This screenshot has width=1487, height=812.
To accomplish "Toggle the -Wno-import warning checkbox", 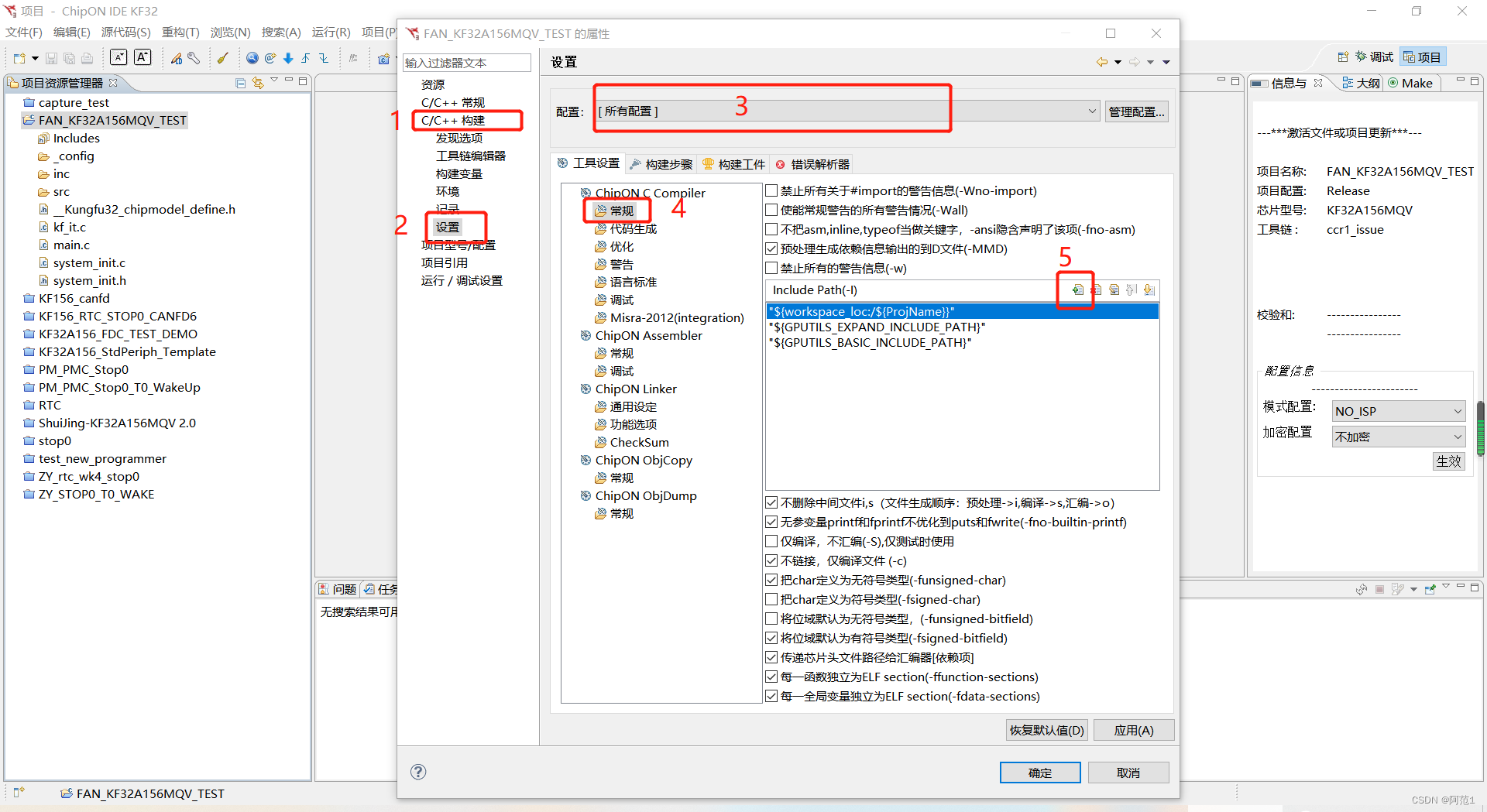I will pyautogui.click(x=771, y=190).
